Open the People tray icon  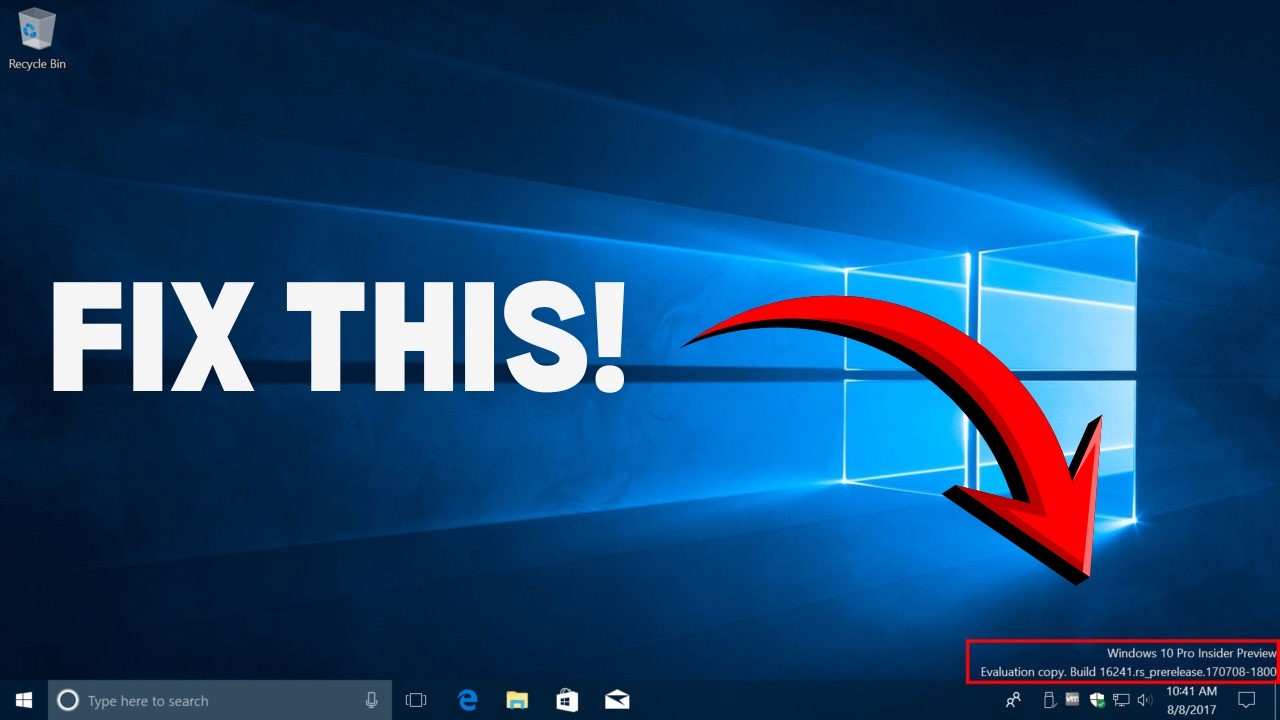pyautogui.click(x=1014, y=700)
